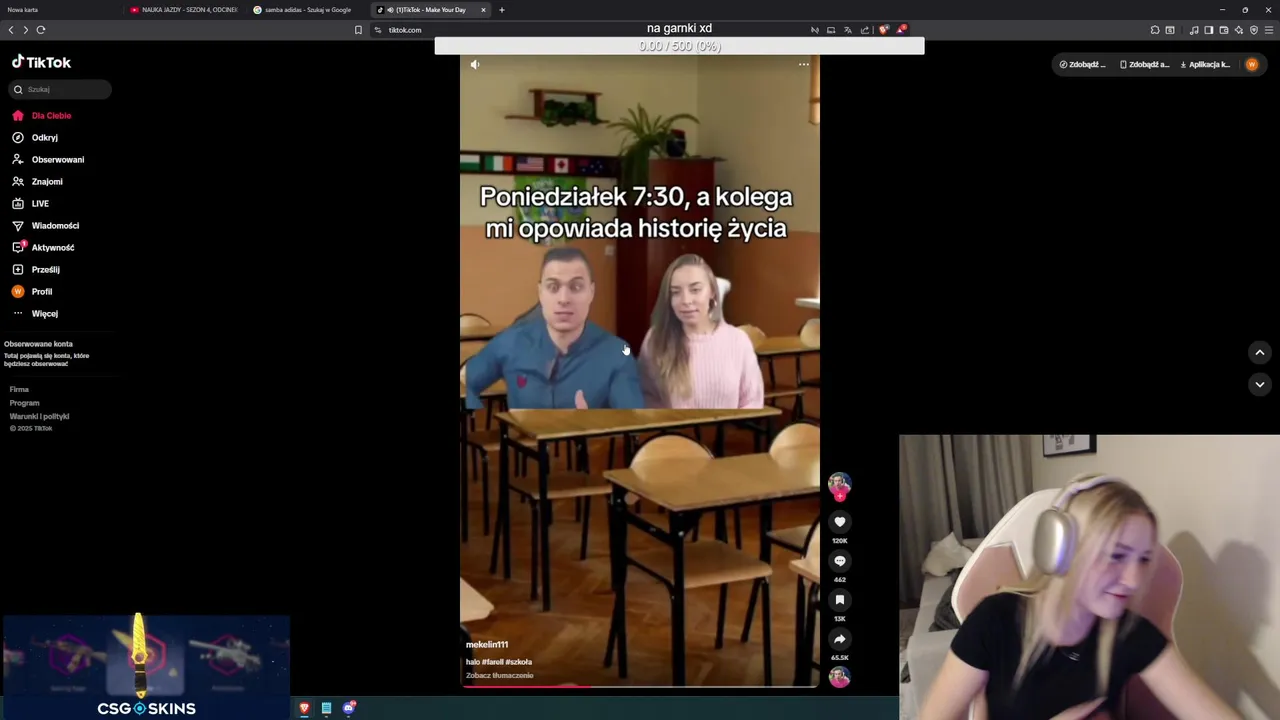Go to the Odkryj page
The width and height of the screenshot is (1280, 720).
44,137
